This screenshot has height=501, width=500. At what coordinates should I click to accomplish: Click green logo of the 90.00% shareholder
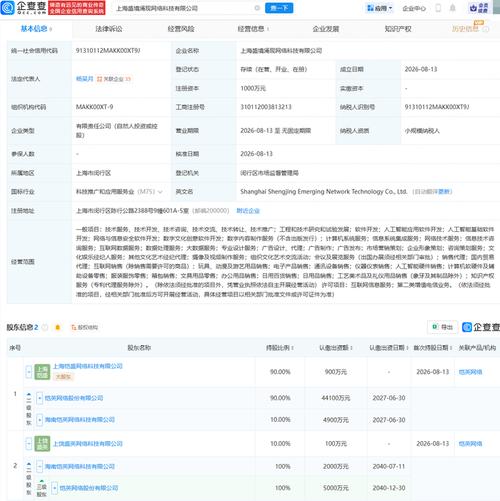pos(42,372)
